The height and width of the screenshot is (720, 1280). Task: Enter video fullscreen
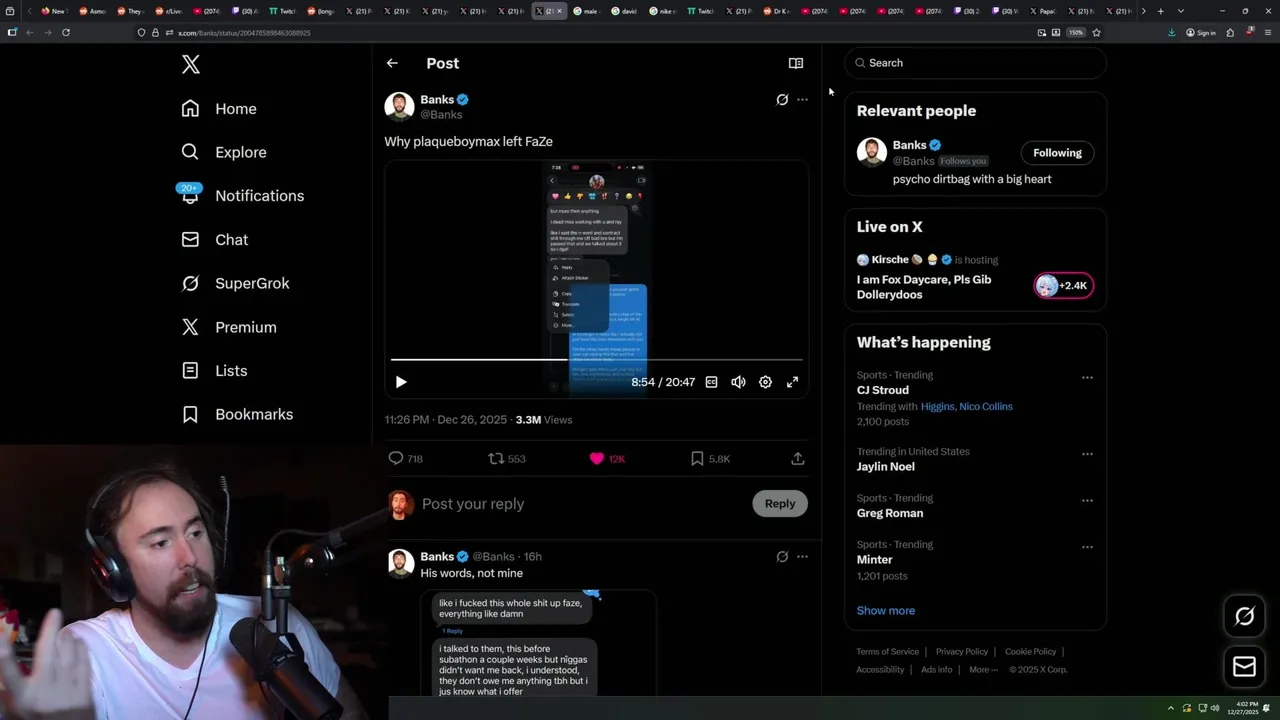(792, 382)
